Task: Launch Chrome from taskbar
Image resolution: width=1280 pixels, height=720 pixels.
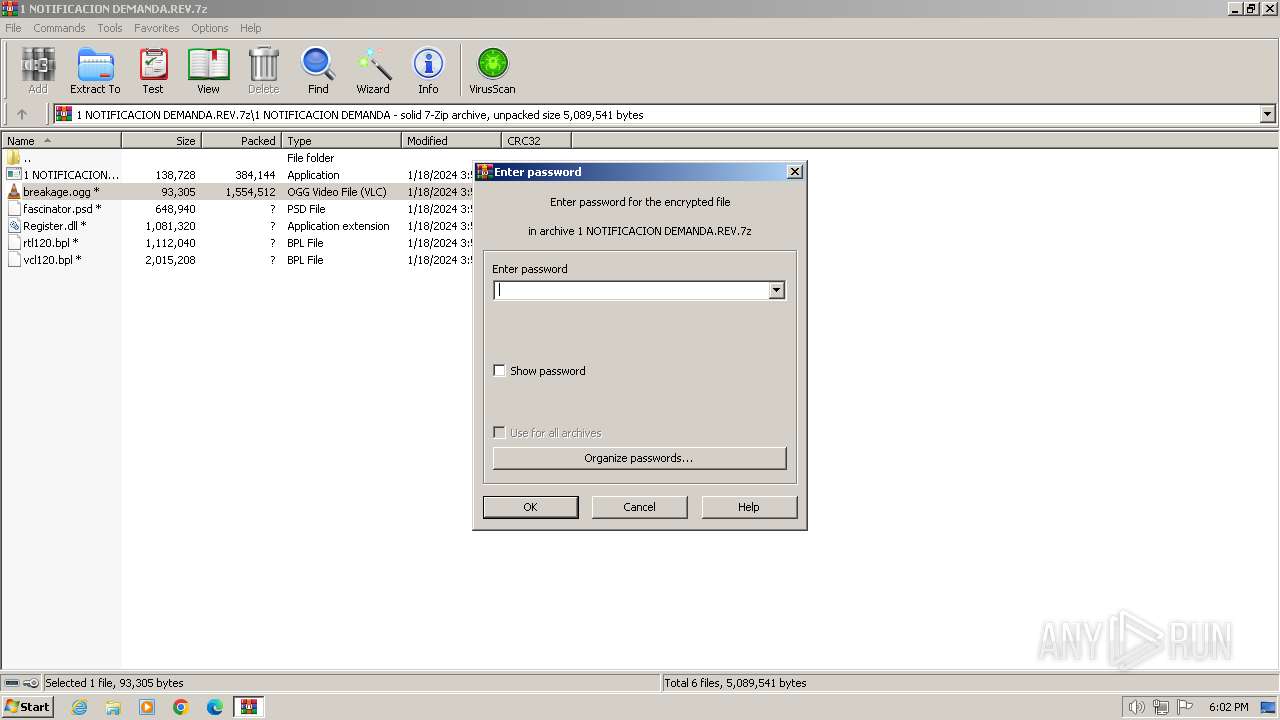Action: [x=181, y=707]
